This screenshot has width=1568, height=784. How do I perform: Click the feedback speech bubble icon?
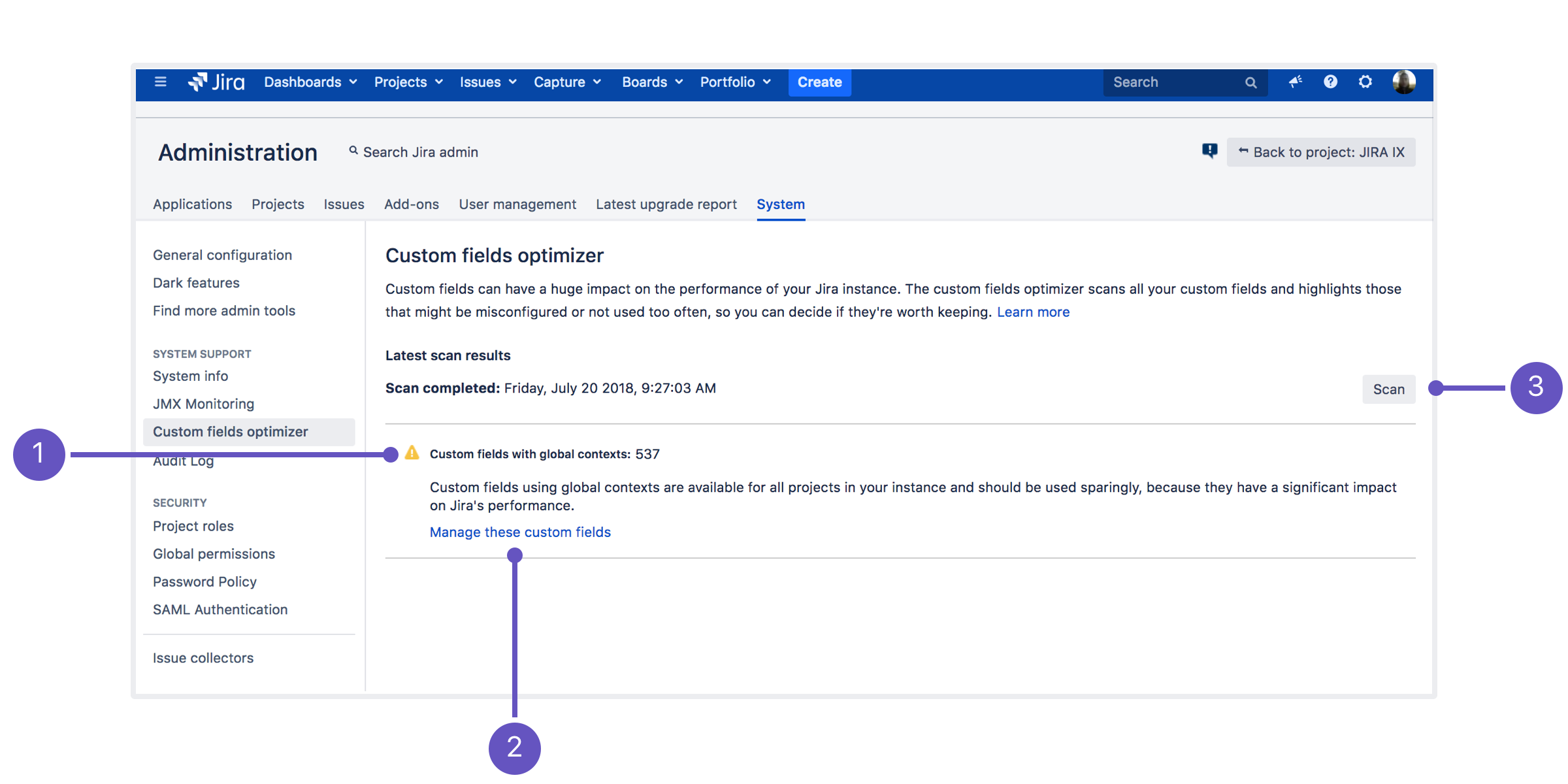[x=1209, y=151]
